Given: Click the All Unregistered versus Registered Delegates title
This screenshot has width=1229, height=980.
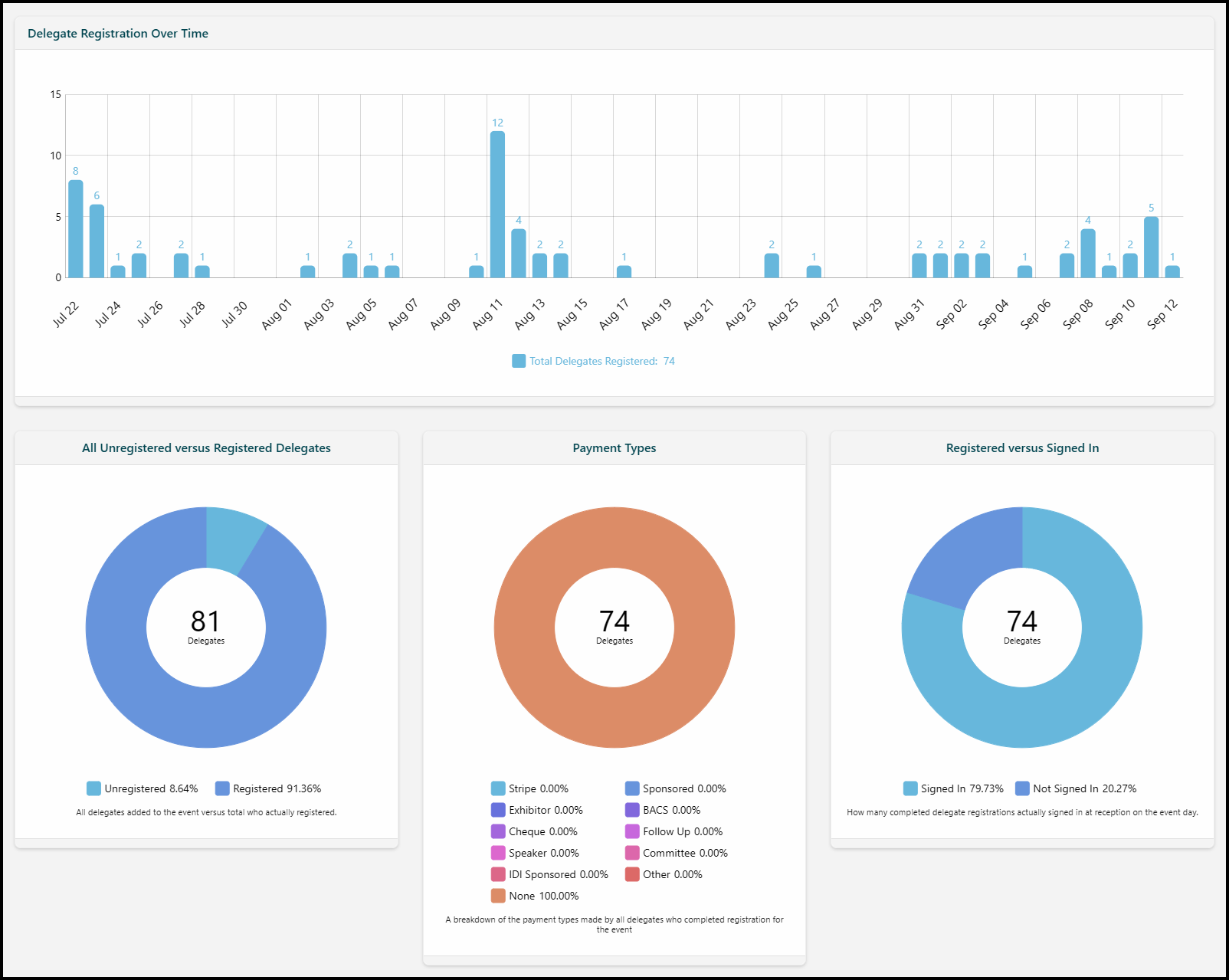Looking at the screenshot, I should coord(206,448).
